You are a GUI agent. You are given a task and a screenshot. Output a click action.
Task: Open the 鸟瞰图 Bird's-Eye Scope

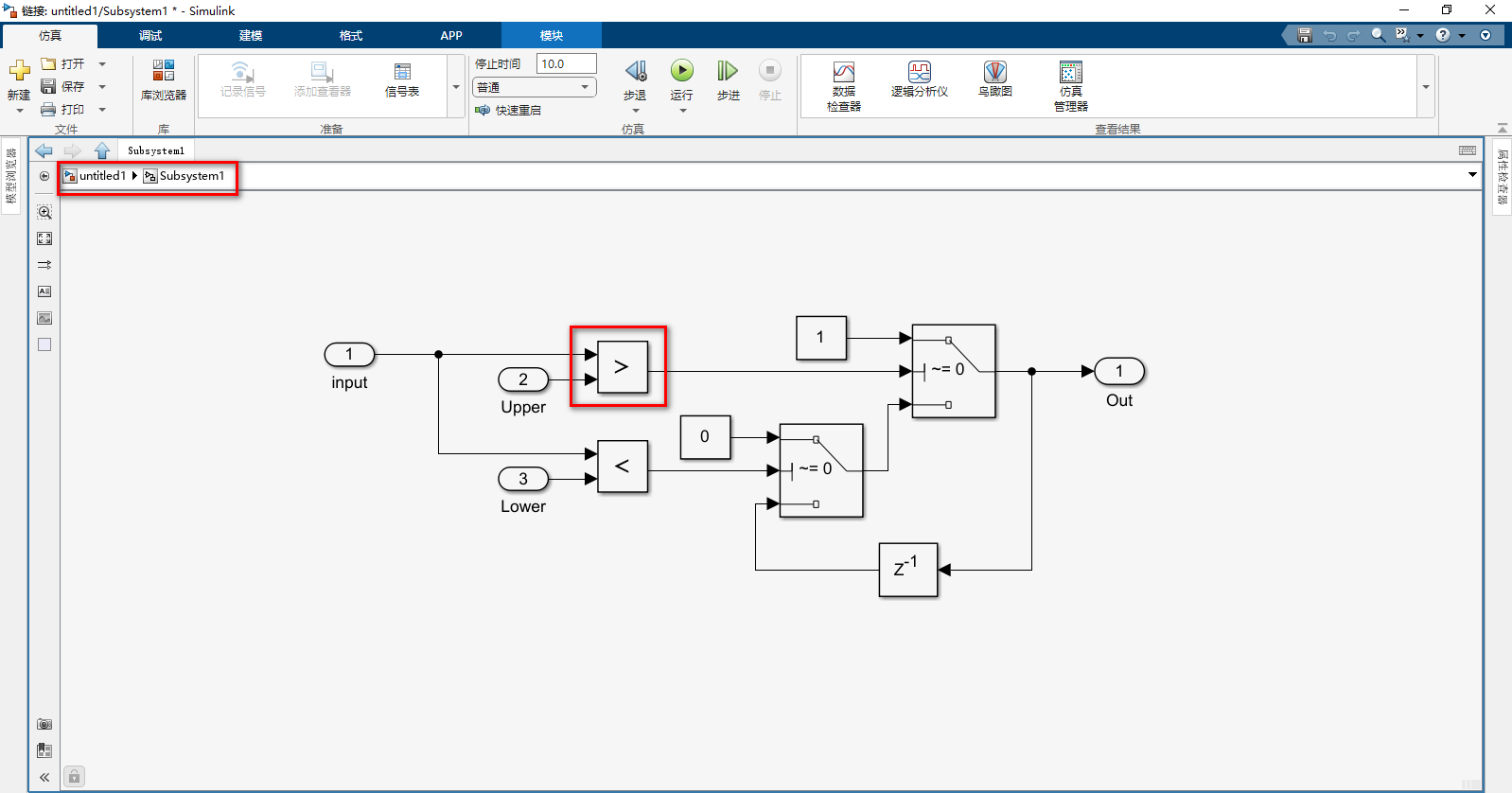click(x=995, y=79)
